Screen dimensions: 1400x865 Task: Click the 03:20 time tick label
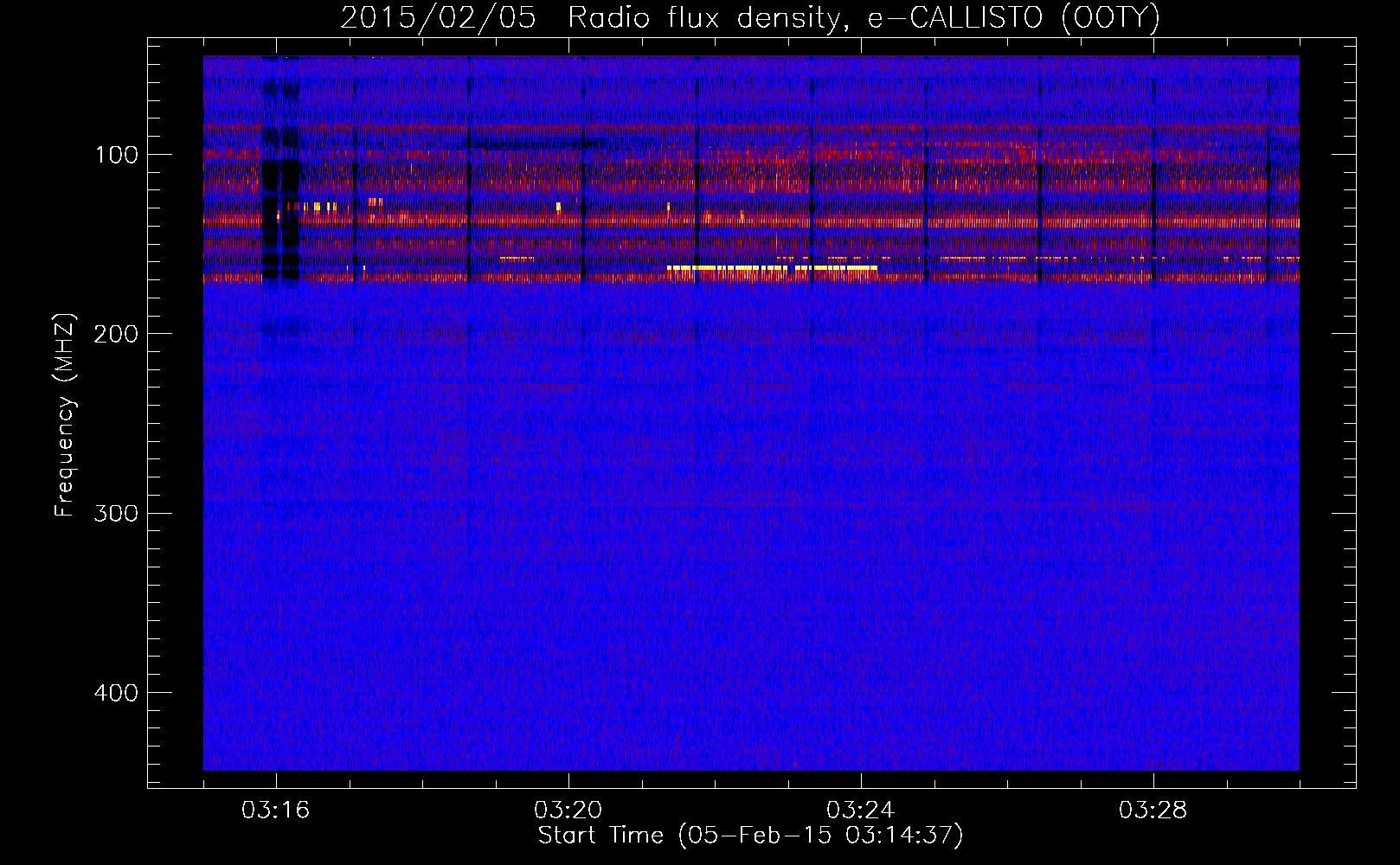(568, 811)
